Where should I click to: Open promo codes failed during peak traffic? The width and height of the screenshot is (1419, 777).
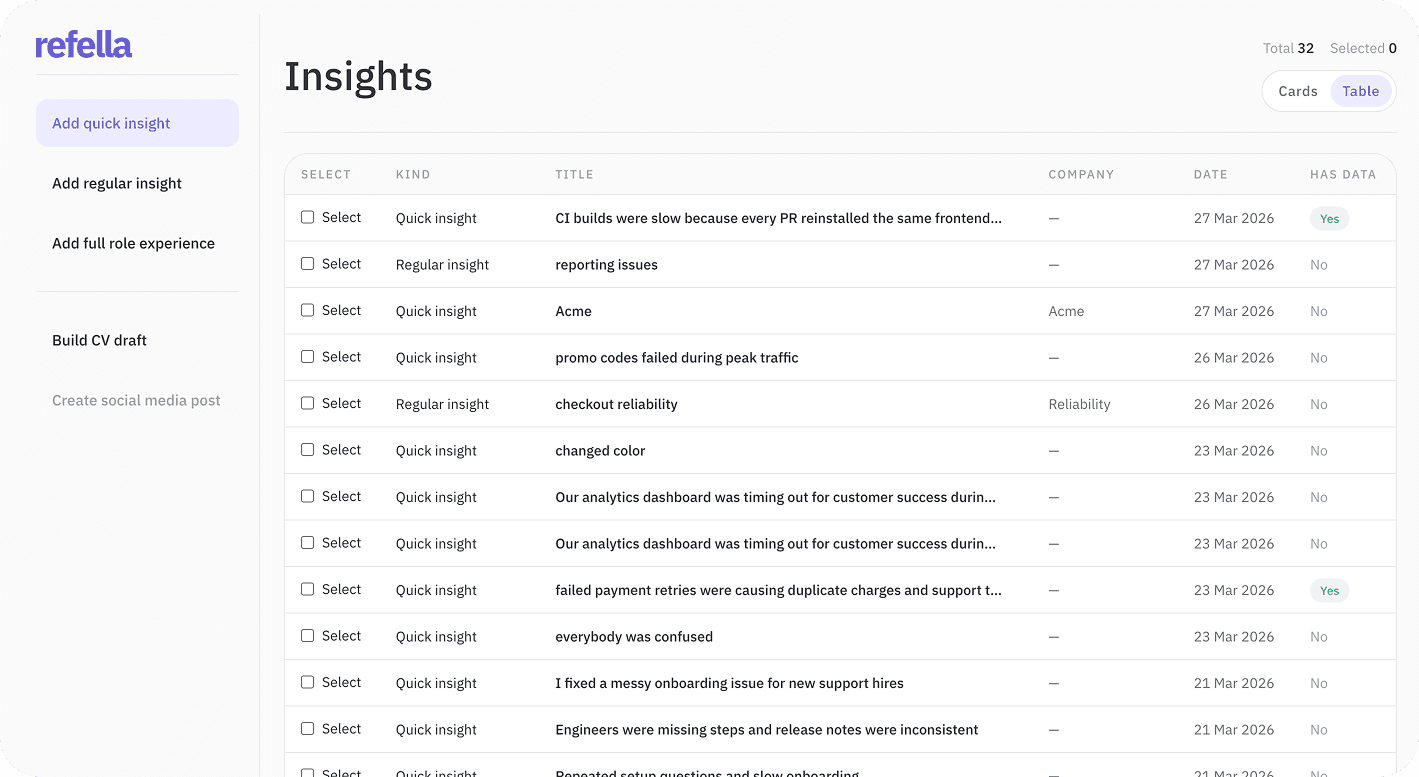point(677,358)
